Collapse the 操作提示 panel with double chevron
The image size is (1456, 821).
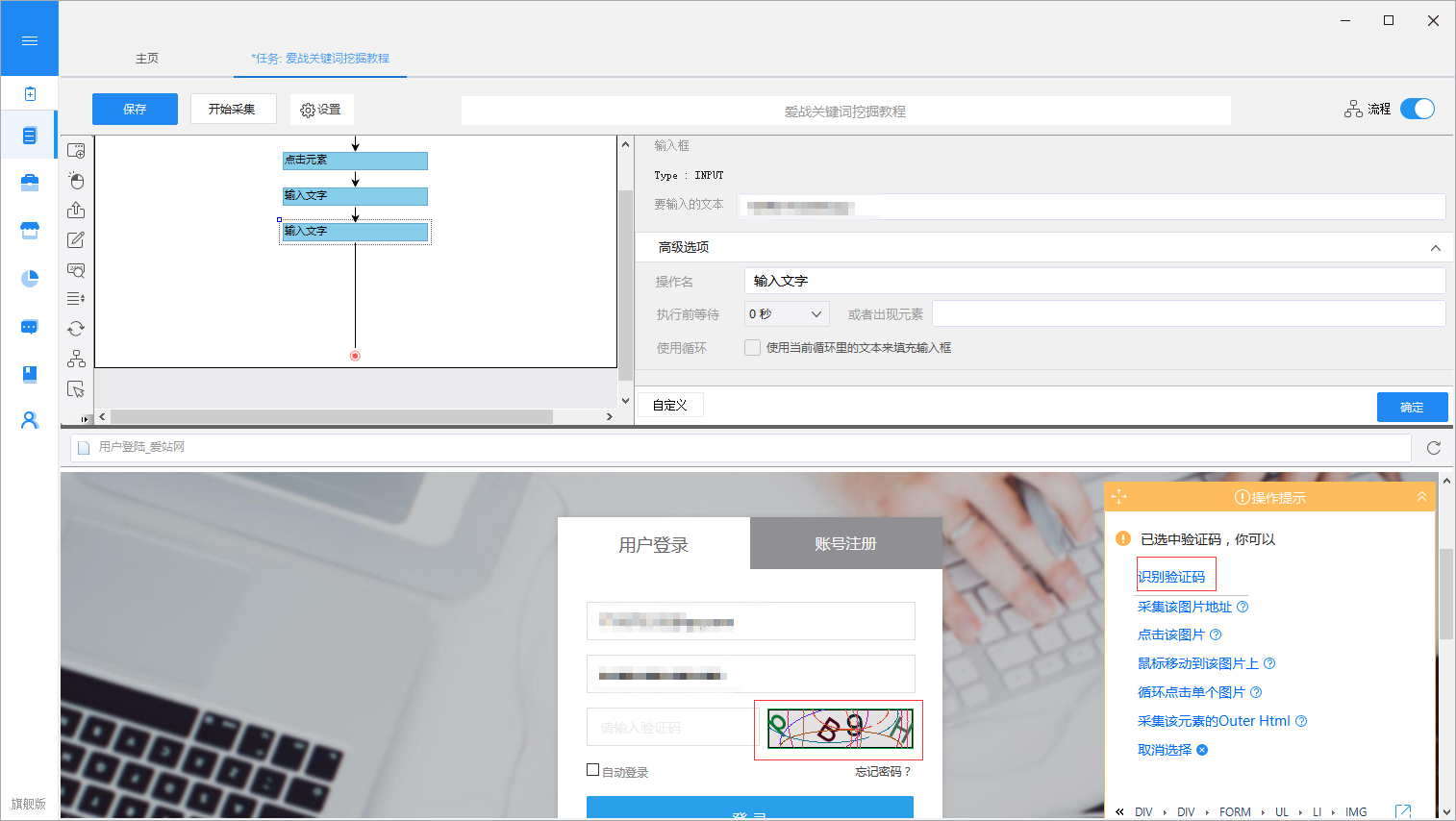[1421, 497]
